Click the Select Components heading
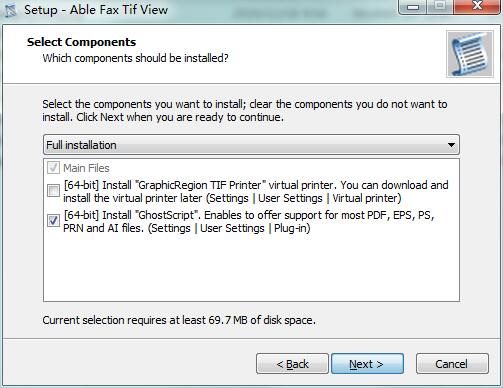Viewport: 503px width, 388px height. pos(82,42)
